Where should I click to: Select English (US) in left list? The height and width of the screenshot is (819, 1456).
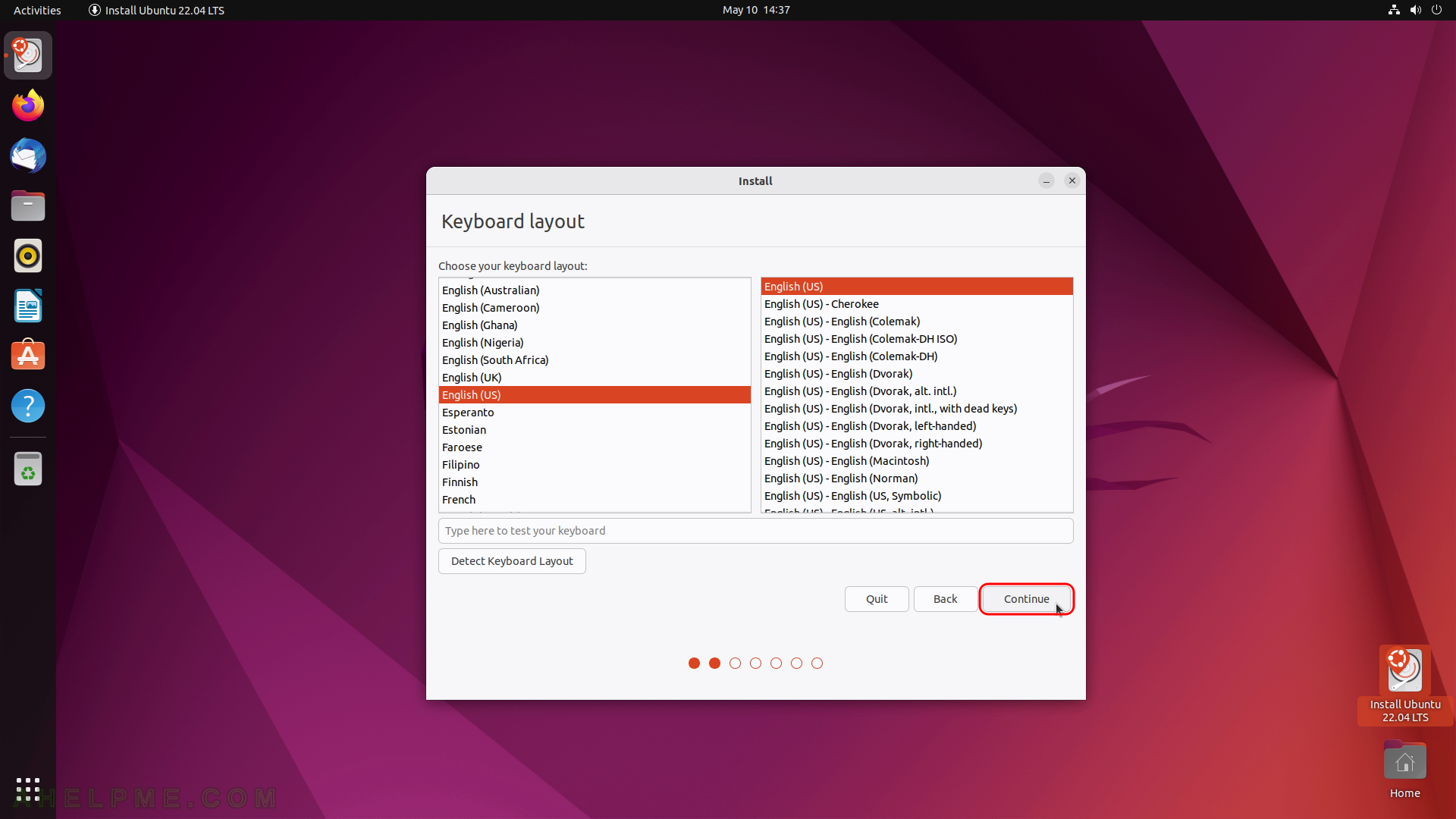[x=595, y=395]
